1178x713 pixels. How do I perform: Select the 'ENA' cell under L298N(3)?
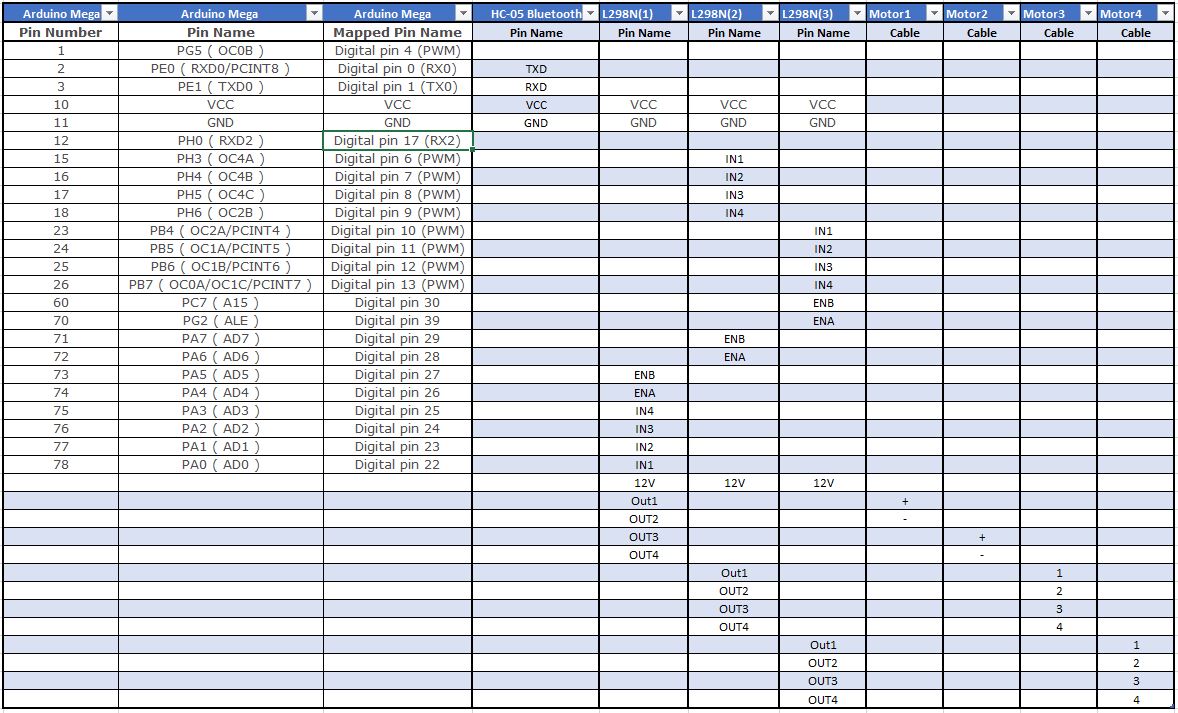pos(823,321)
